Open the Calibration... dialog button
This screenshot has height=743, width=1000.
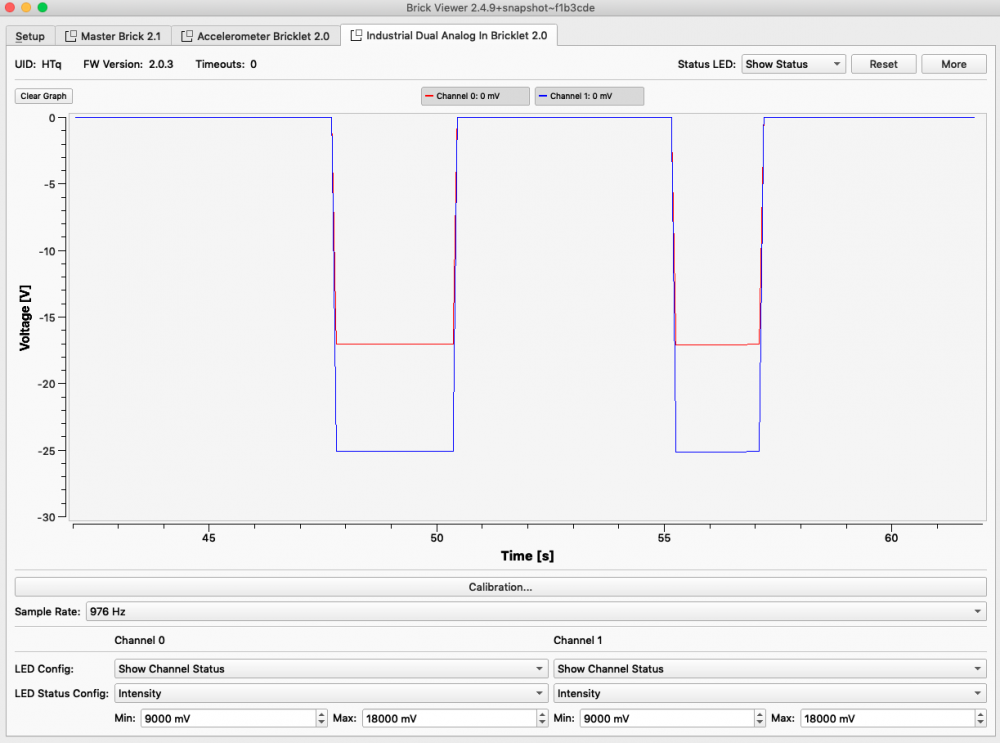tap(500, 587)
